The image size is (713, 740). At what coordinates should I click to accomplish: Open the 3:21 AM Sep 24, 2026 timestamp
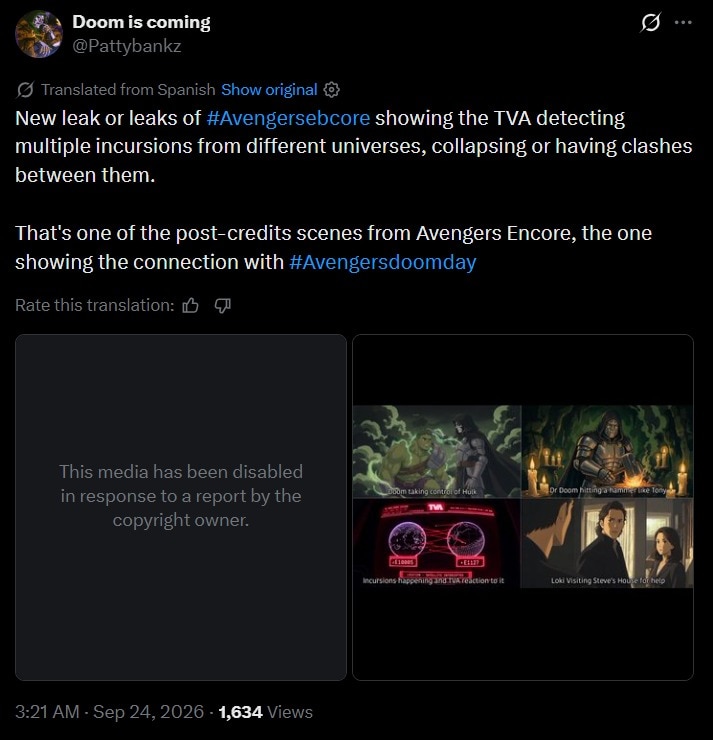109,712
